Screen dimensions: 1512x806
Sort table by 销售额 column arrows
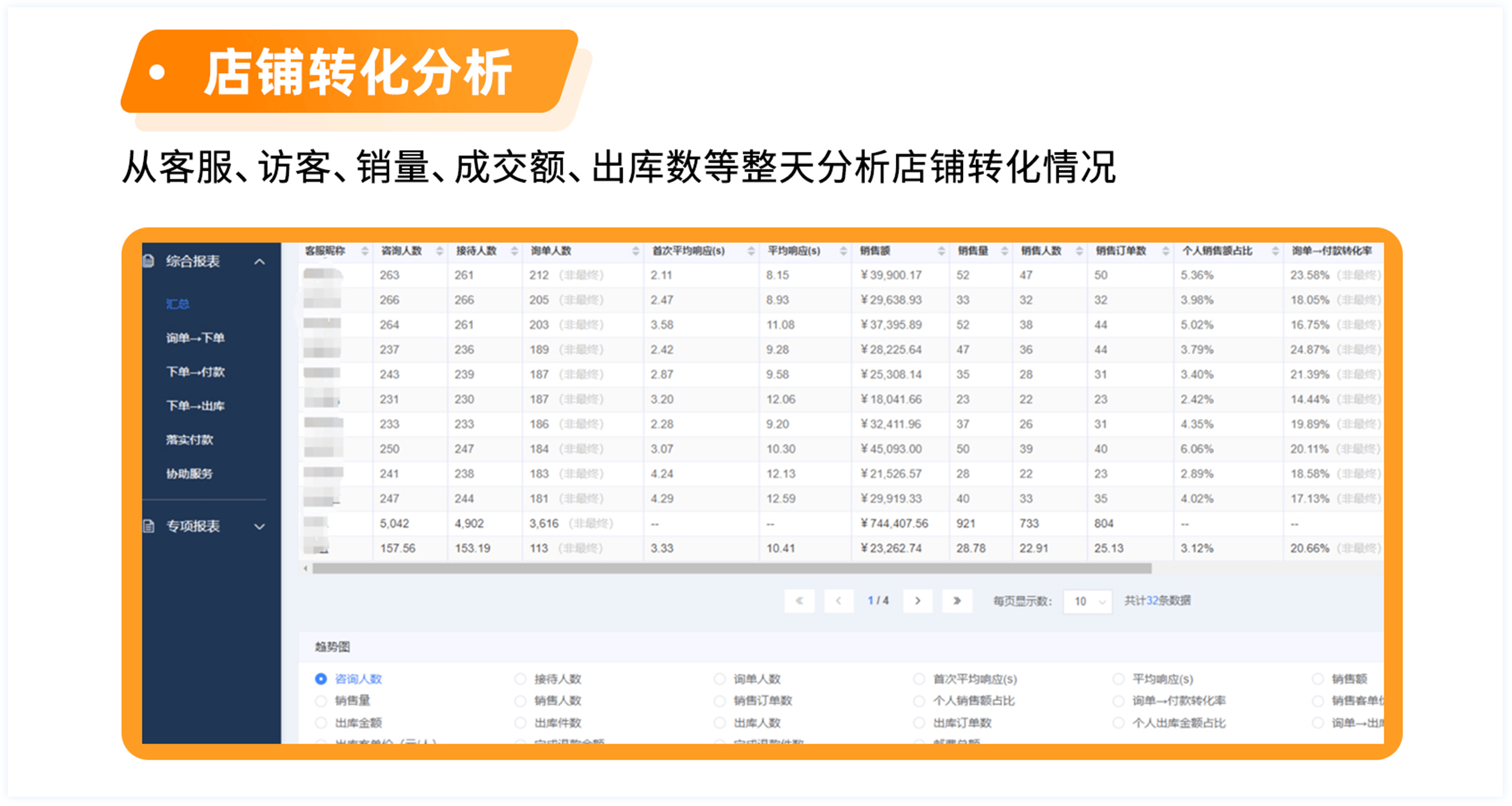pyautogui.click(x=941, y=251)
